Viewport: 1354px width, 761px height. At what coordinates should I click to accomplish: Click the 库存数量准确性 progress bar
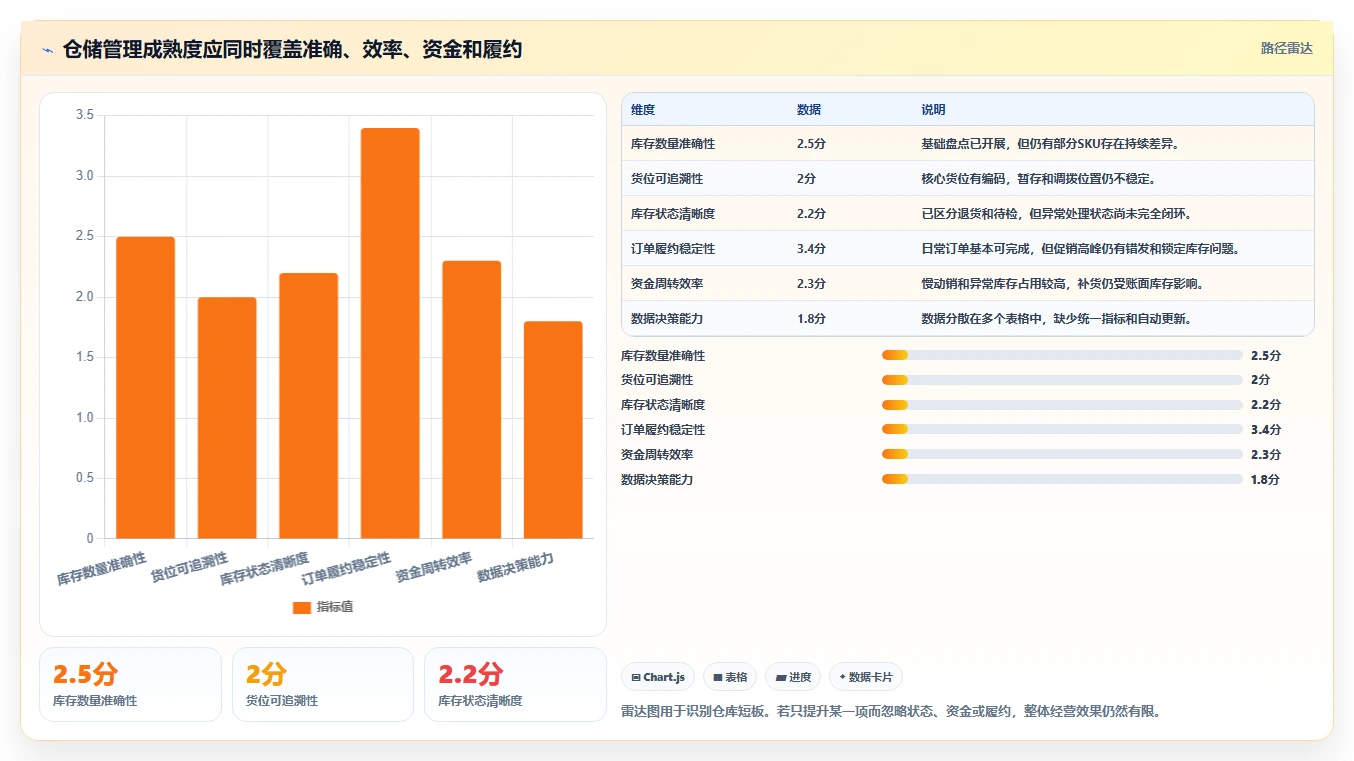pyautogui.click(x=1062, y=355)
